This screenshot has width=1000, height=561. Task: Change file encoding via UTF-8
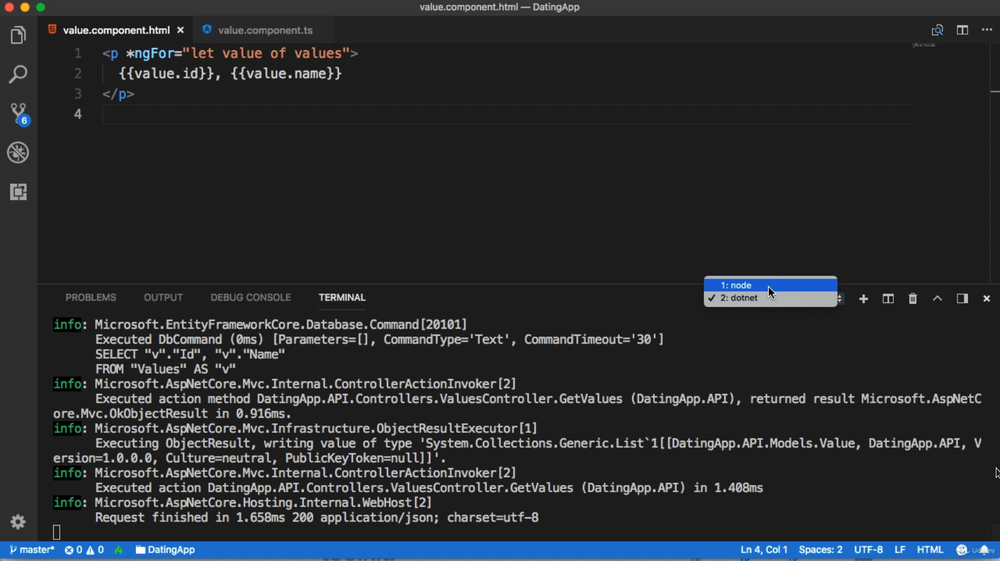[x=868, y=550]
